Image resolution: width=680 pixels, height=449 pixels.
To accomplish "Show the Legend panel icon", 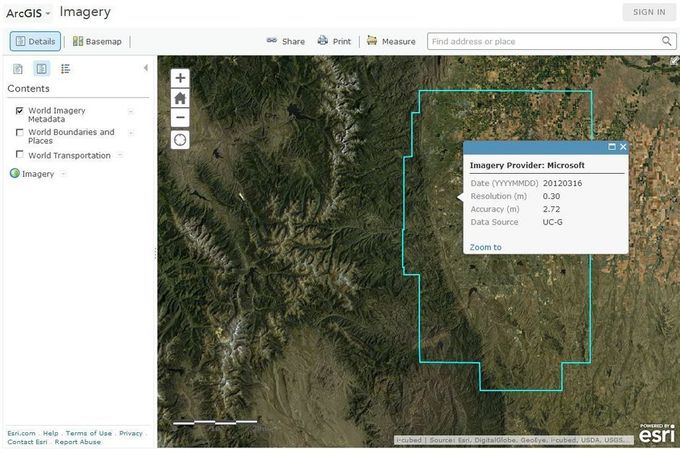I will tap(66, 68).
